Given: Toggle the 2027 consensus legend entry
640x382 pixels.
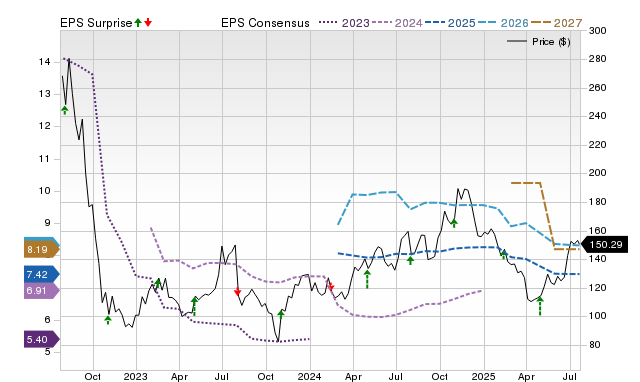Looking at the screenshot, I should pos(557,23).
